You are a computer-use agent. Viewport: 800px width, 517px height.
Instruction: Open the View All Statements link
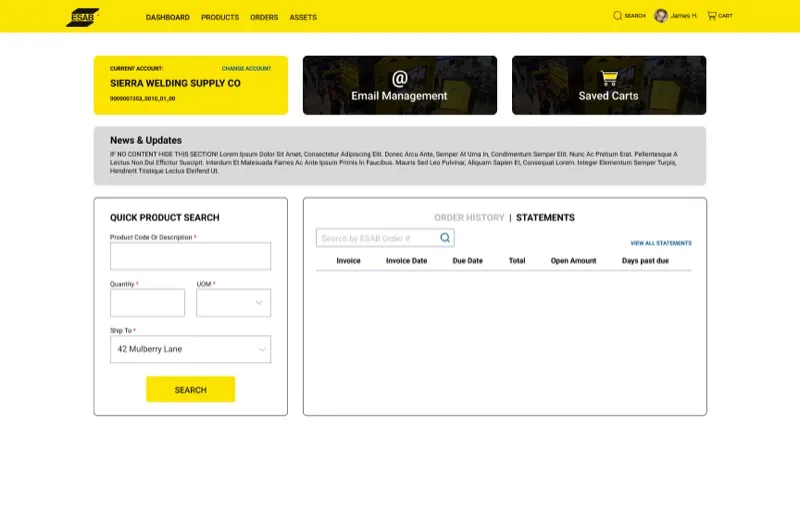coord(660,243)
